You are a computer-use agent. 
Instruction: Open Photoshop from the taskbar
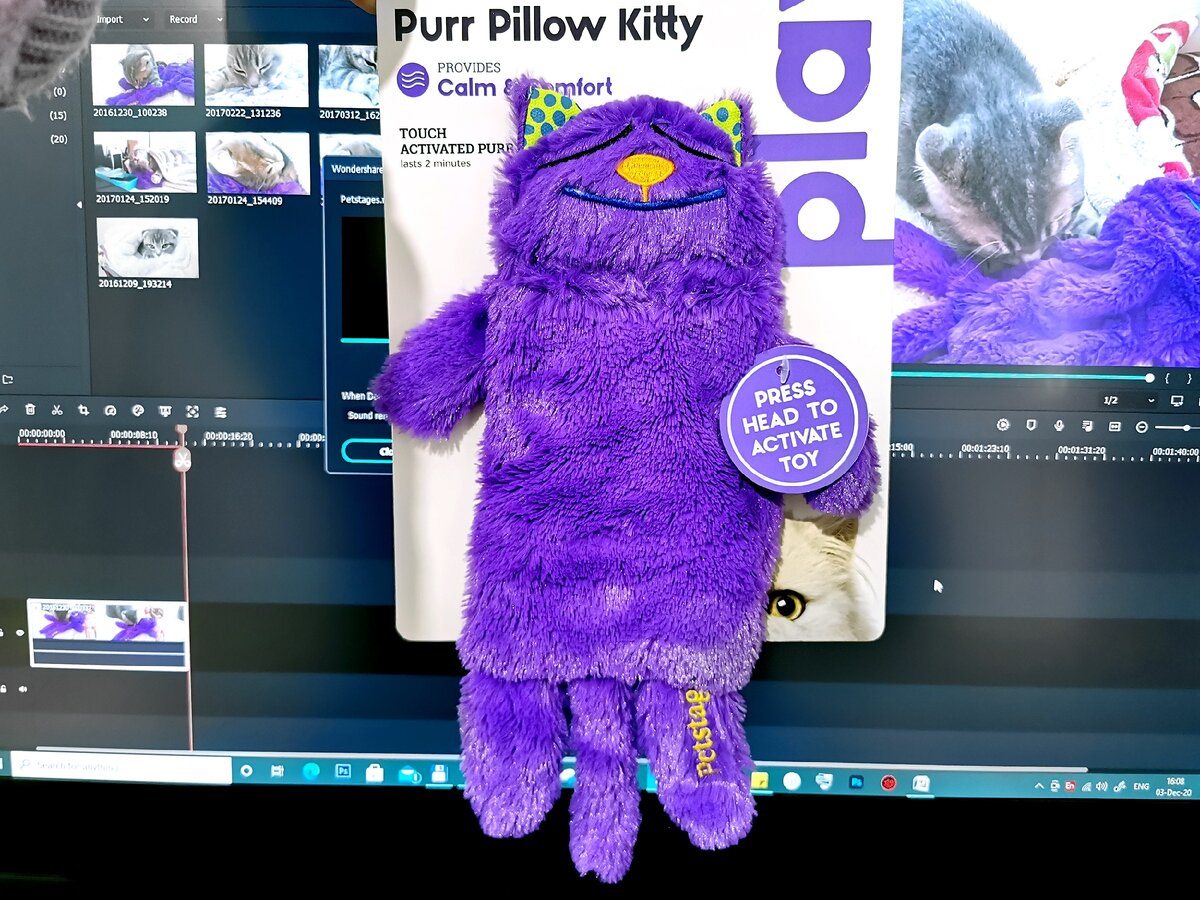point(342,772)
